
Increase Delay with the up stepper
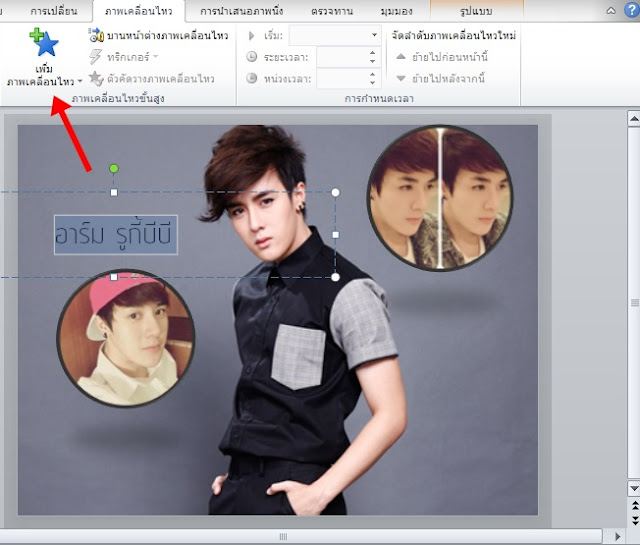point(372,74)
